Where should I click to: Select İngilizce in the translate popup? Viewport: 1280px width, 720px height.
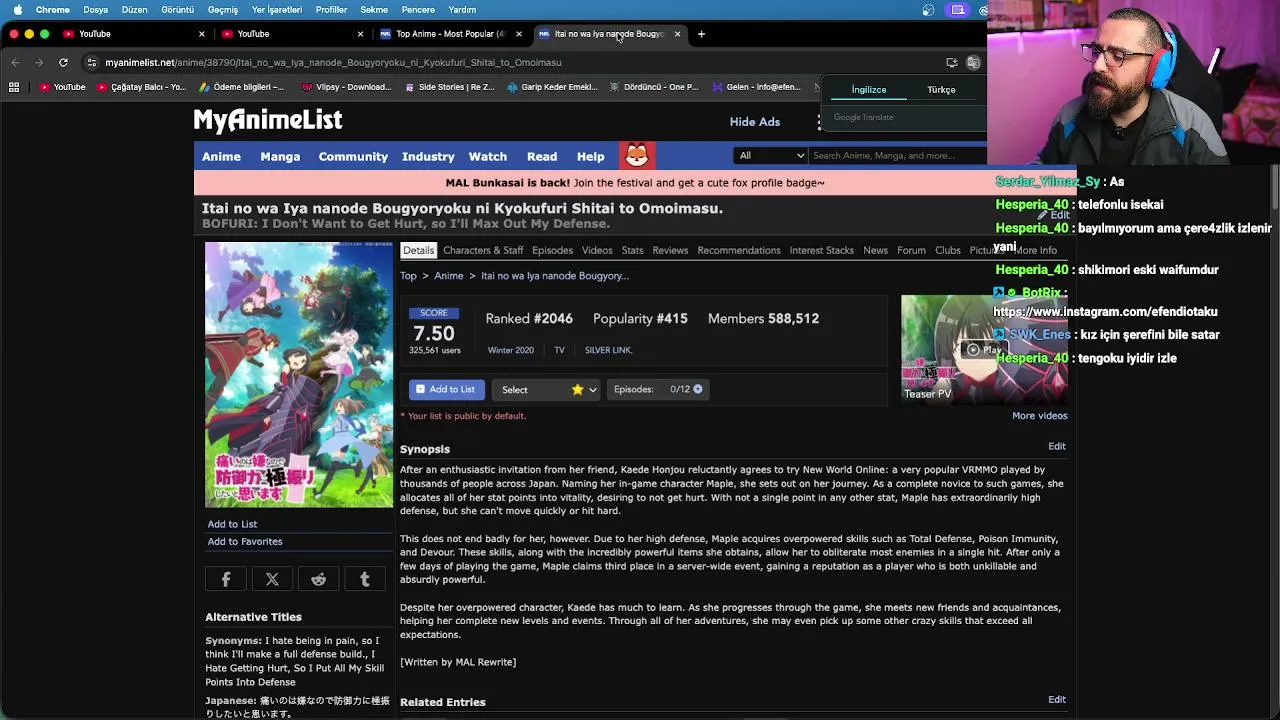[868, 90]
